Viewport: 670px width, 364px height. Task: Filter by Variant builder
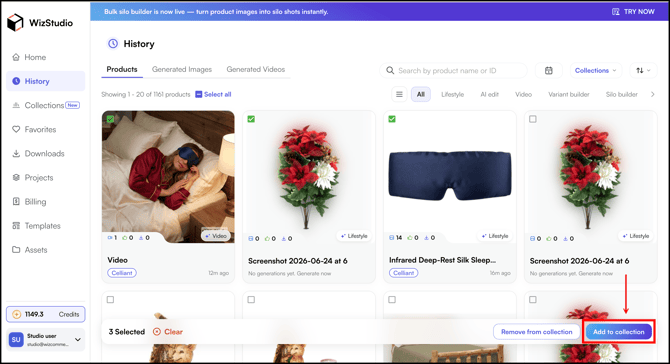pyautogui.click(x=569, y=94)
